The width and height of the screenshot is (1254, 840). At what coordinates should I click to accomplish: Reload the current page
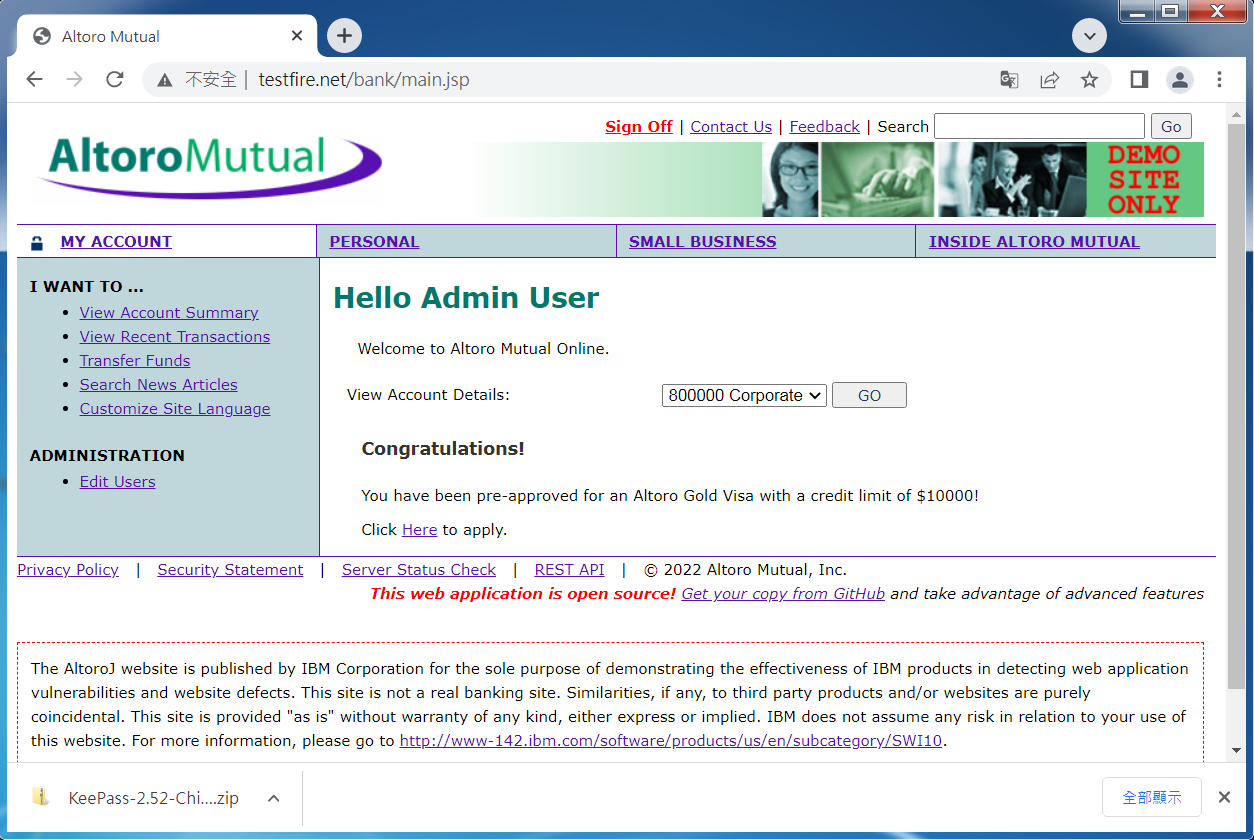(x=115, y=80)
